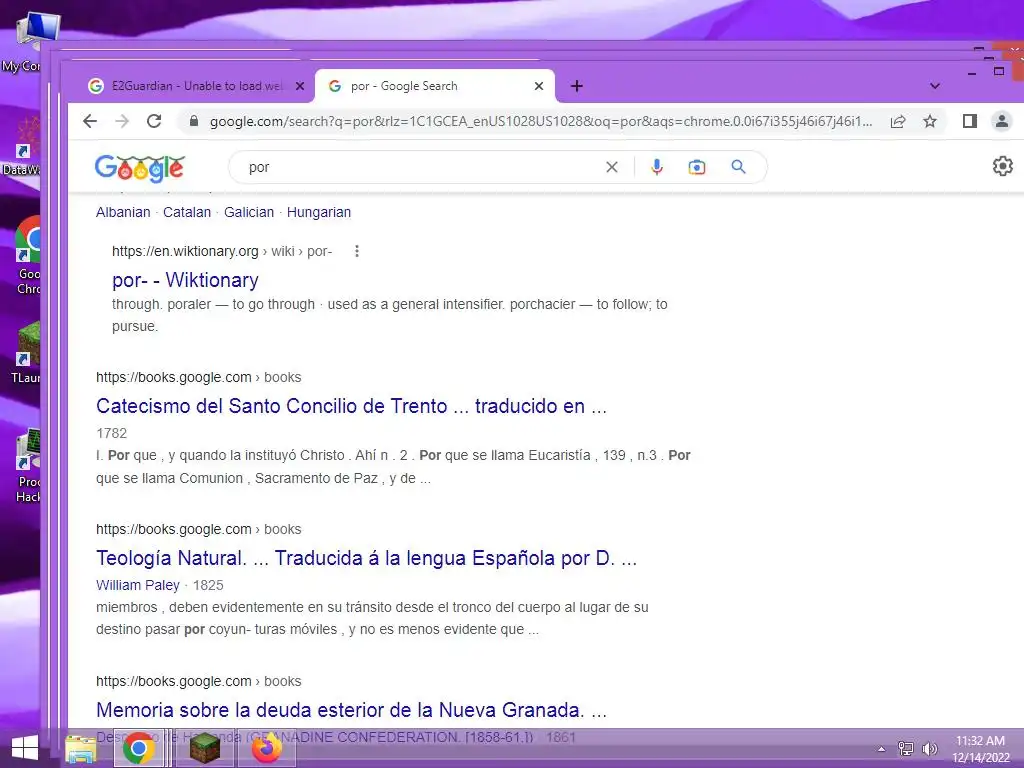Clear the search box with the X
Image resolution: width=1024 pixels, height=768 pixels.
(612, 167)
